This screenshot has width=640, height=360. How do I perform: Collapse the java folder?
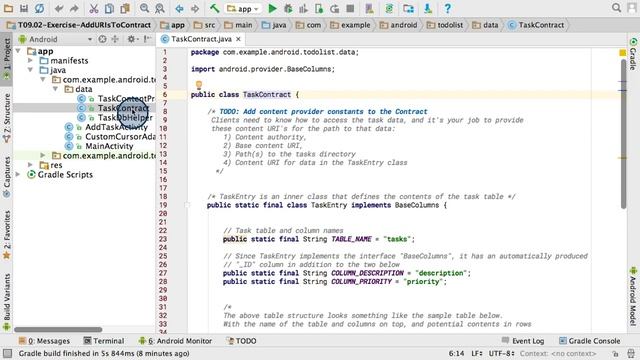31,70
